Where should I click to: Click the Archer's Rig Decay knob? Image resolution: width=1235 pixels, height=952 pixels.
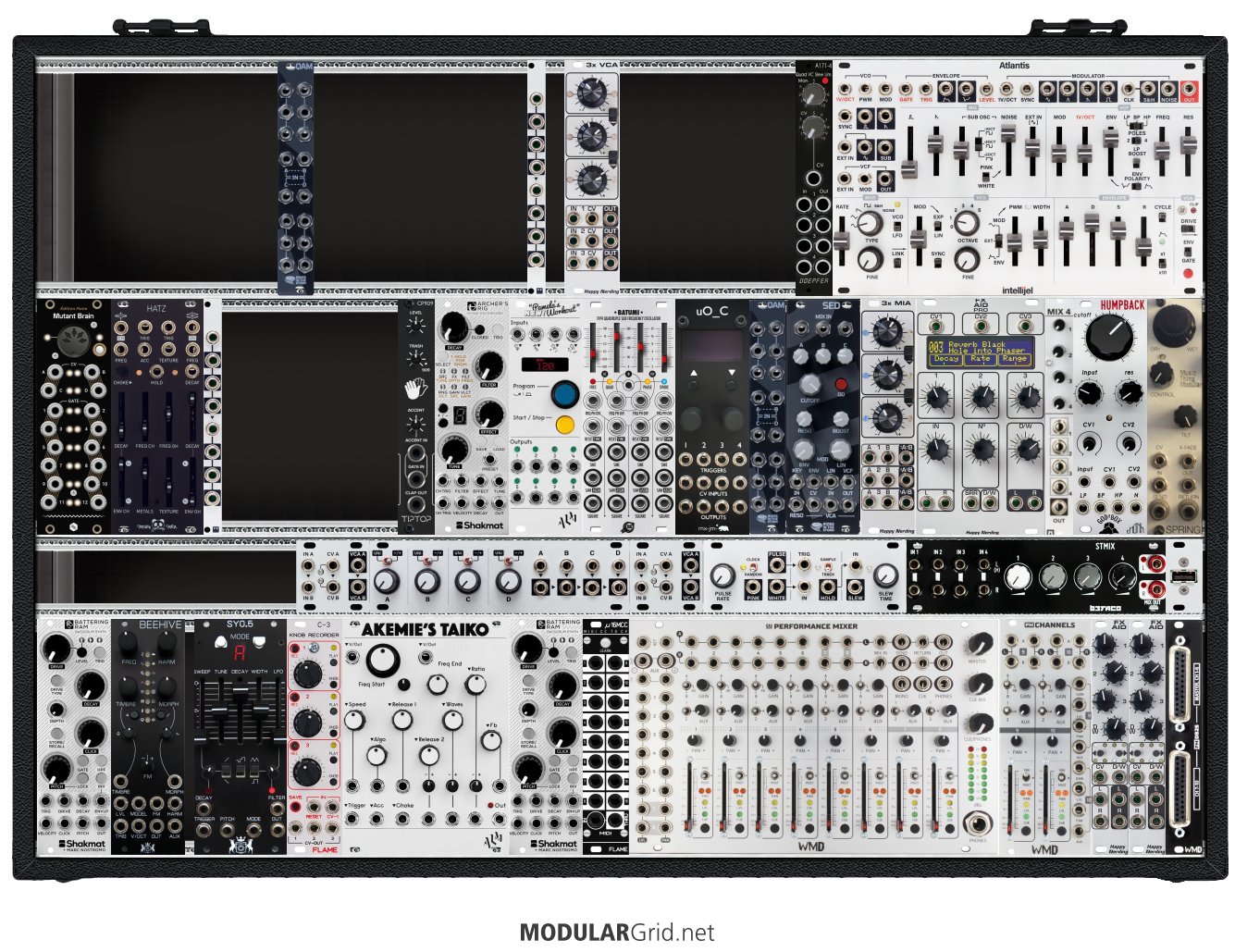453,328
